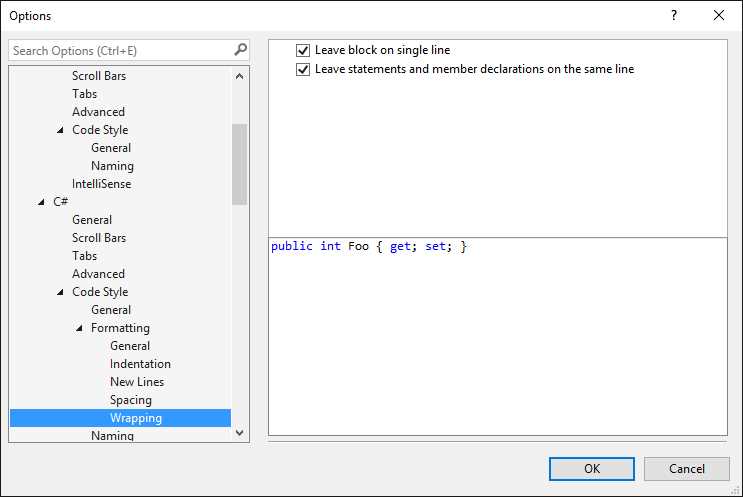Viewport: 743px width, 497px height.
Task: Select General under Formatting
Action: [130, 346]
